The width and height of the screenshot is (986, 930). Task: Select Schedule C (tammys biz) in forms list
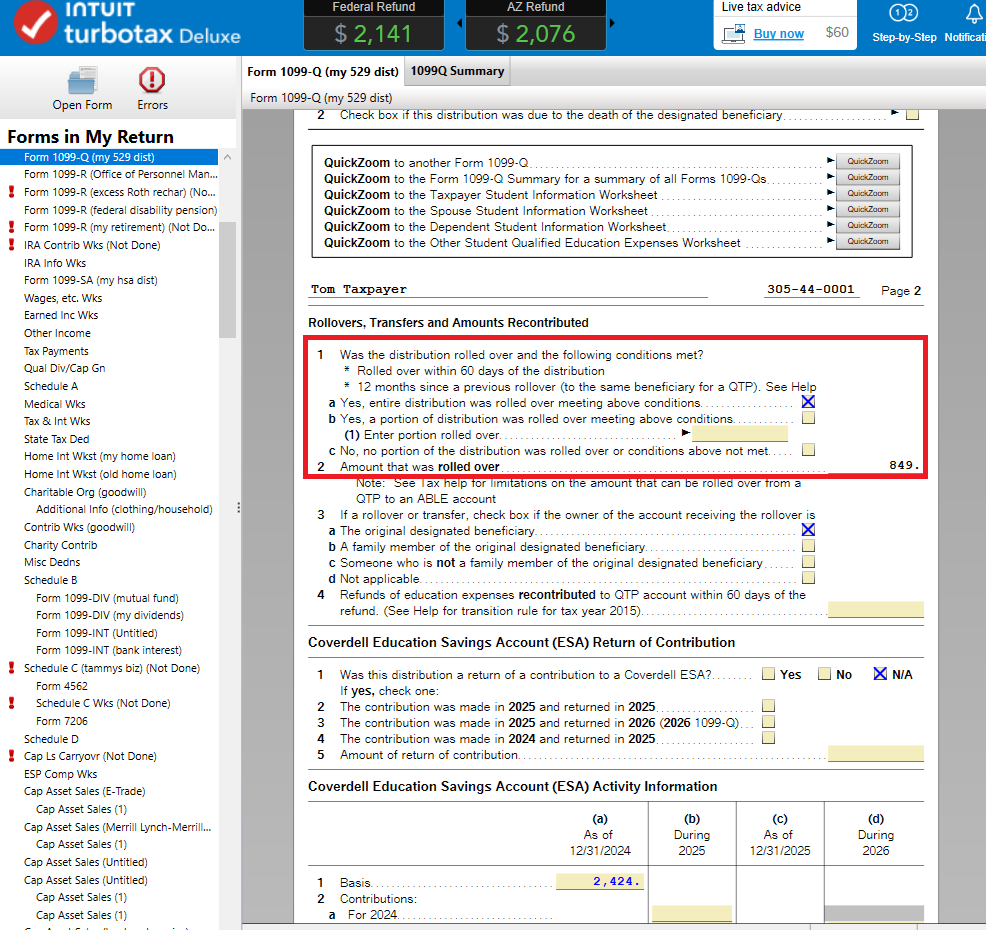[111, 668]
